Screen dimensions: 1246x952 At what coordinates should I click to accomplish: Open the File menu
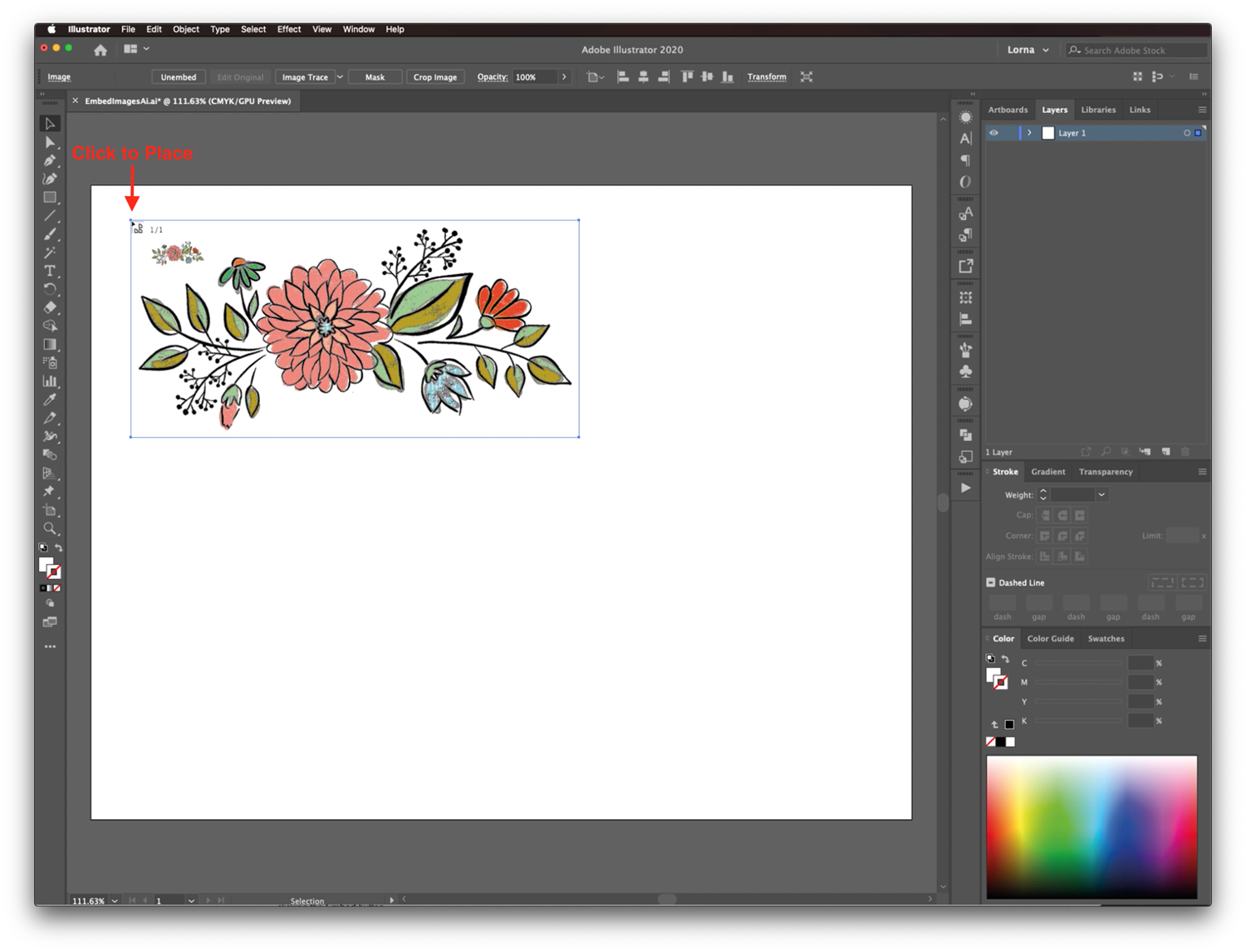[x=128, y=29]
